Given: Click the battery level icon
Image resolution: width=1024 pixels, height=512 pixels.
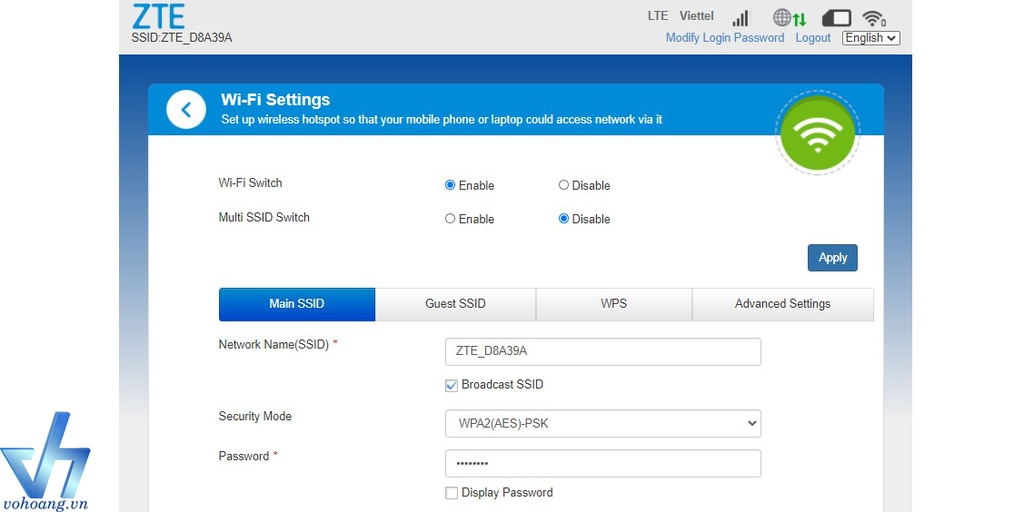Looking at the screenshot, I should pyautogui.click(x=836, y=18).
